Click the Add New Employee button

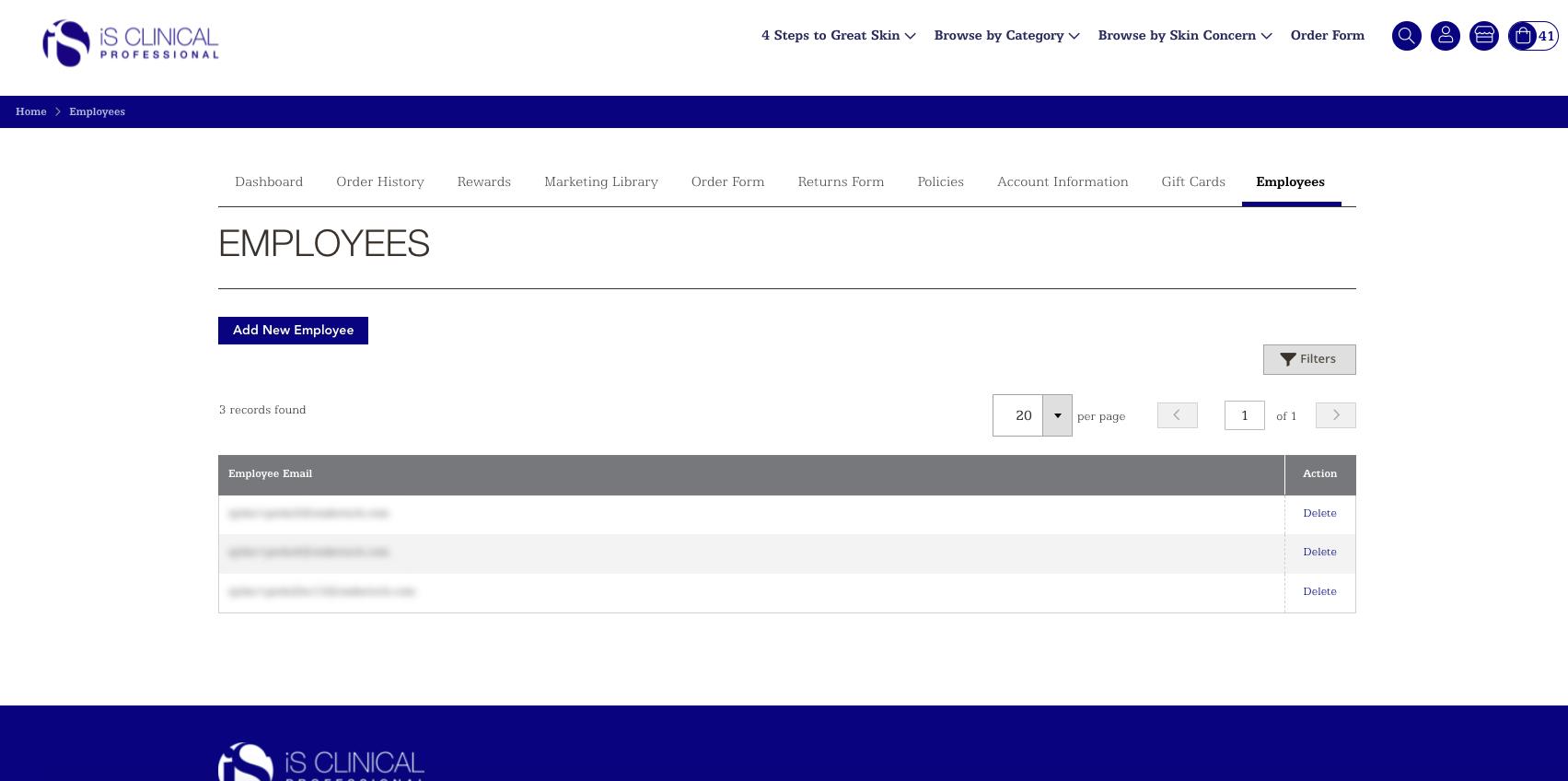(293, 331)
